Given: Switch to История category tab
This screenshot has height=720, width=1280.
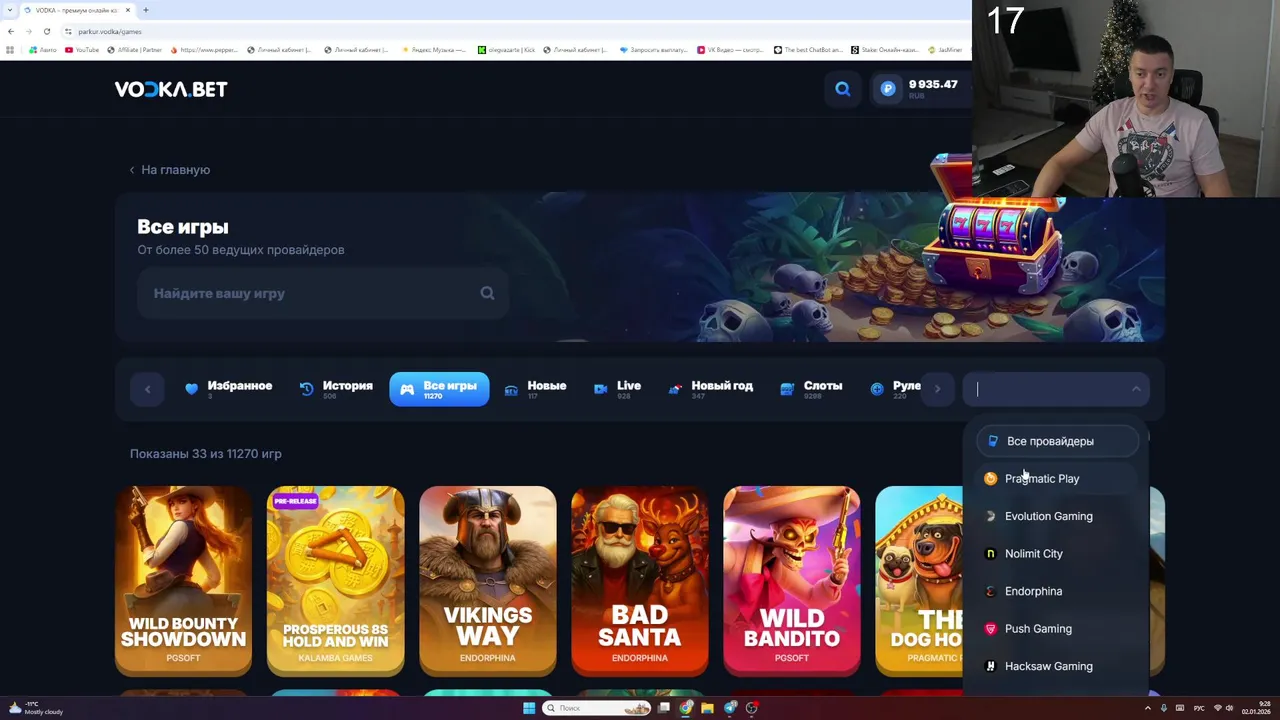Looking at the screenshot, I should tap(336, 389).
